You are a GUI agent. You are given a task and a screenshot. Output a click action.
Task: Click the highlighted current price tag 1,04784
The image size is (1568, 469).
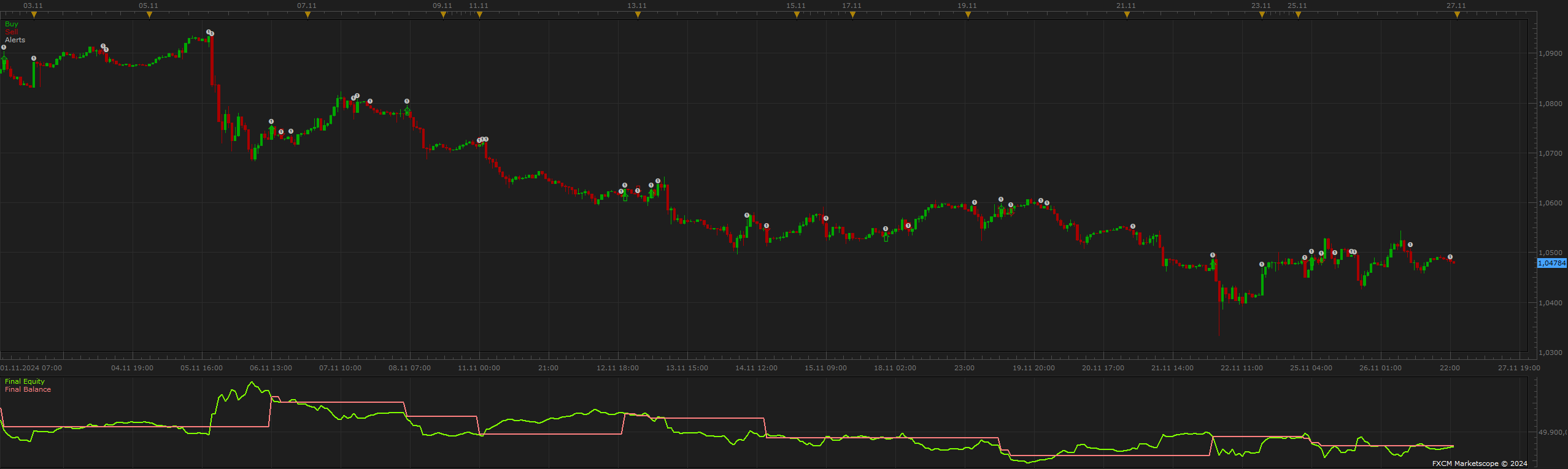click(x=1551, y=263)
